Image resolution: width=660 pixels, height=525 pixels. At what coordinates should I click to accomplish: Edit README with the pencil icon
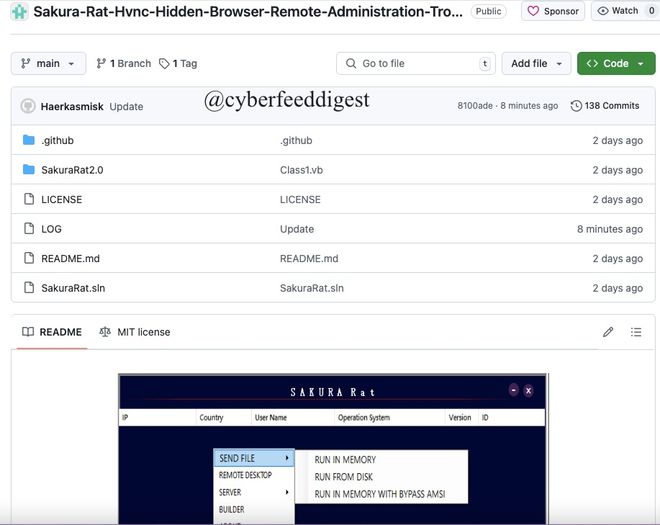[x=608, y=332]
